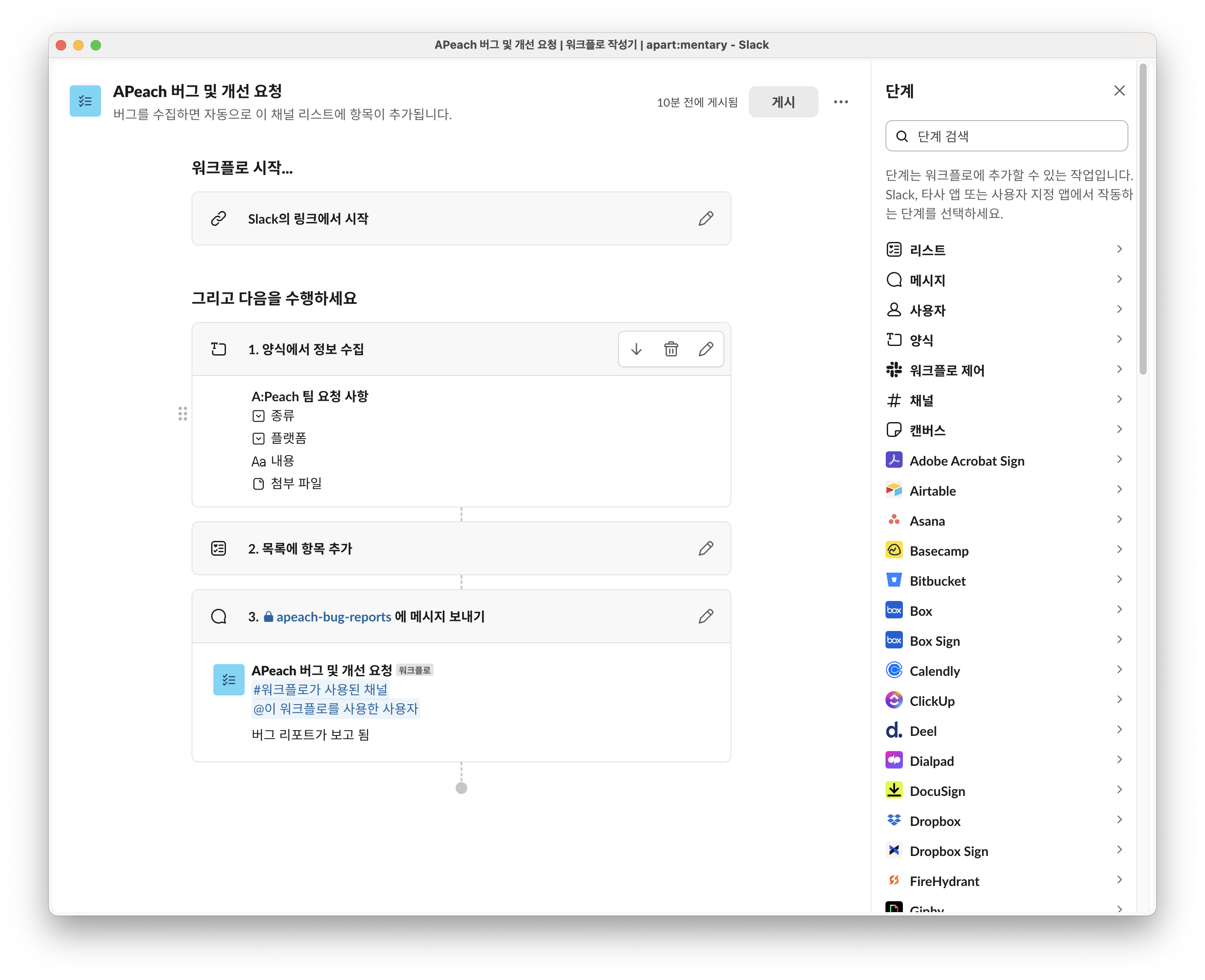
Task: Click the Calendly app icon
Action: point(894,670)
